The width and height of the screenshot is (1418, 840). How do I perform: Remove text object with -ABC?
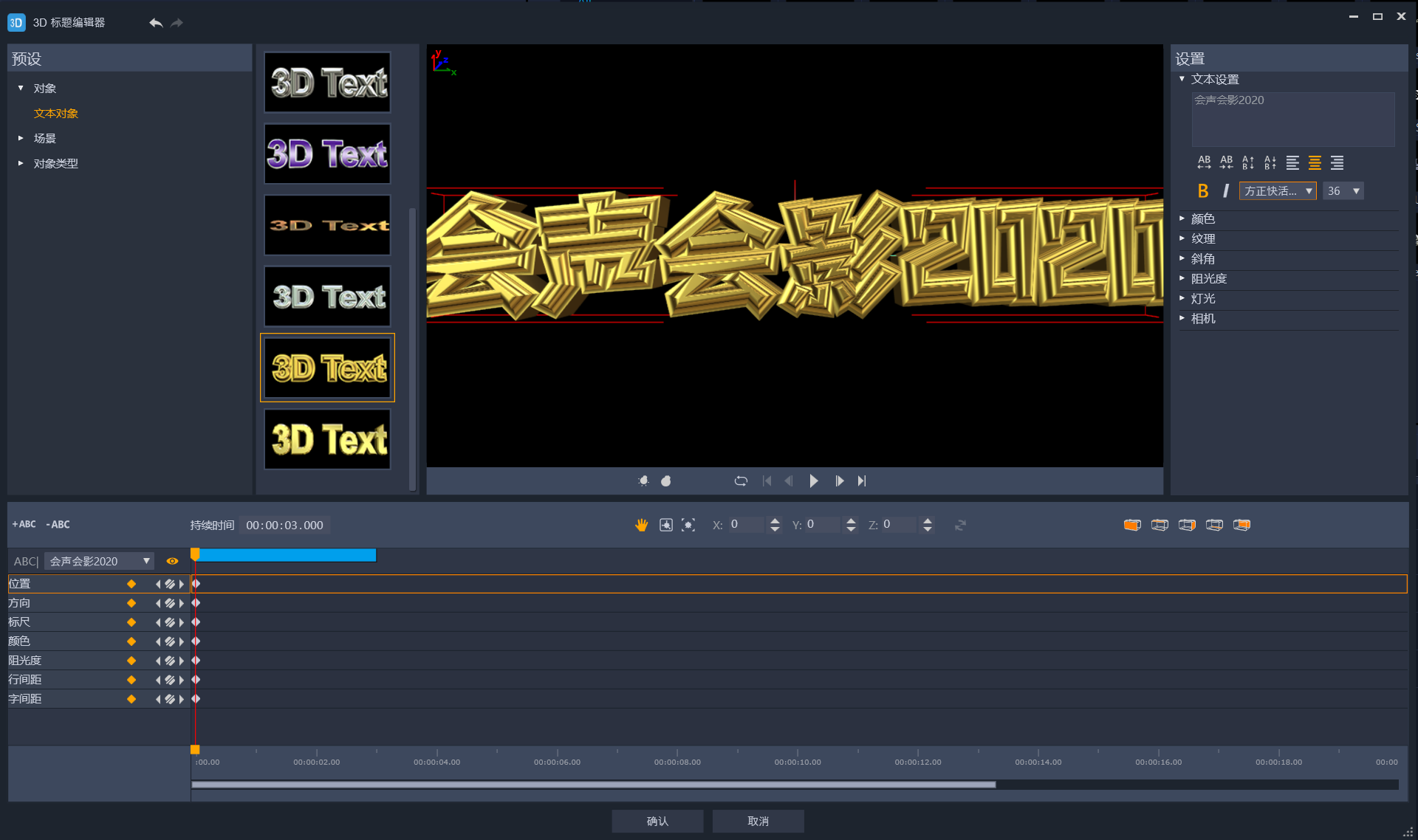(58, 524)
